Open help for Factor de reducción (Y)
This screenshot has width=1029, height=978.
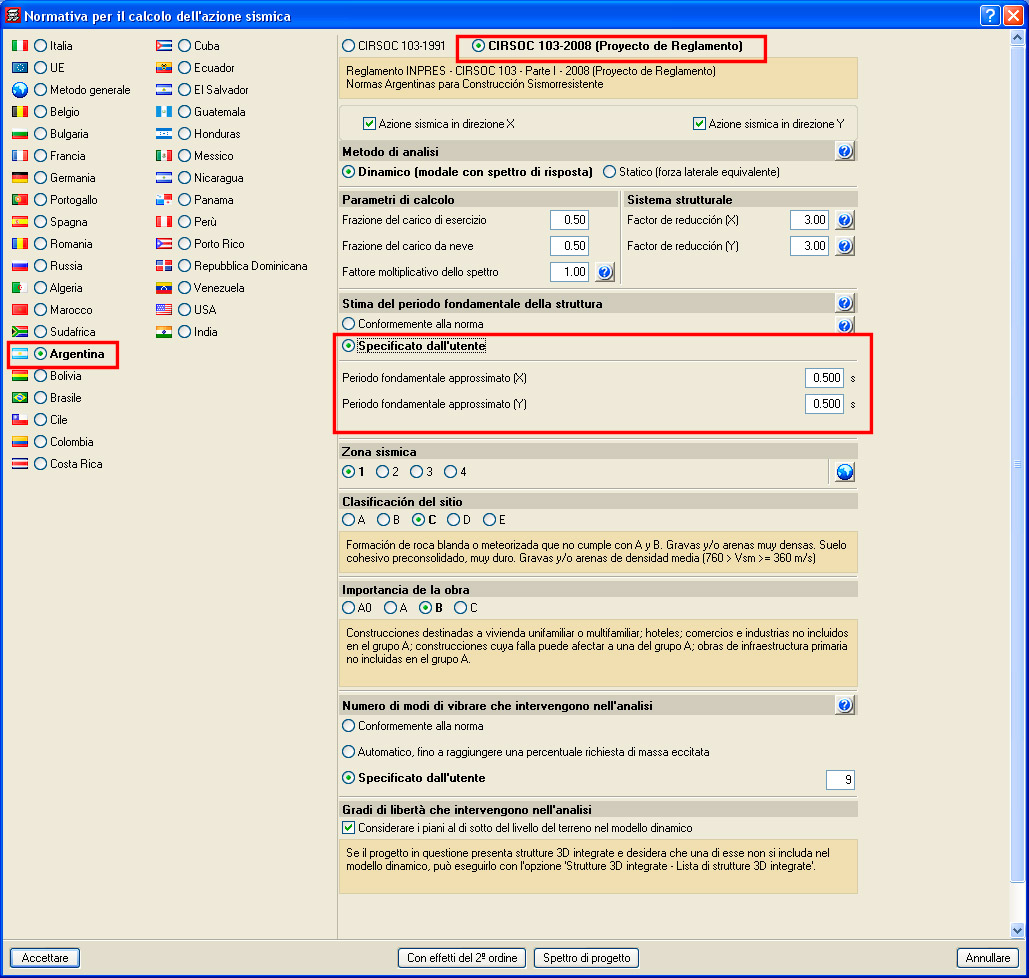pos(845,246)
